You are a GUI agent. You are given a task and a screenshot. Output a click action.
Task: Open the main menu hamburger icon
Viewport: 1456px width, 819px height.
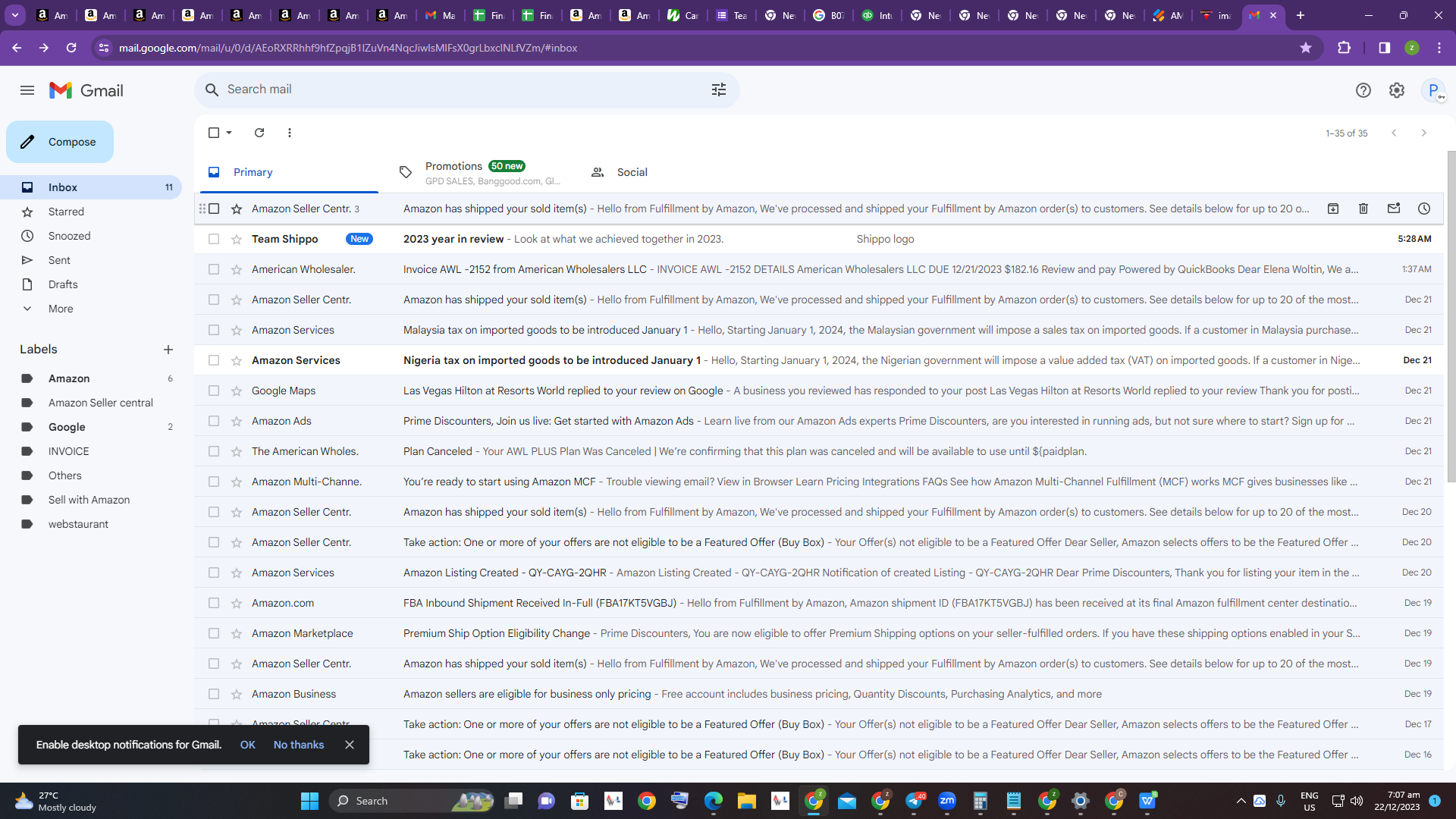[27, 90]
